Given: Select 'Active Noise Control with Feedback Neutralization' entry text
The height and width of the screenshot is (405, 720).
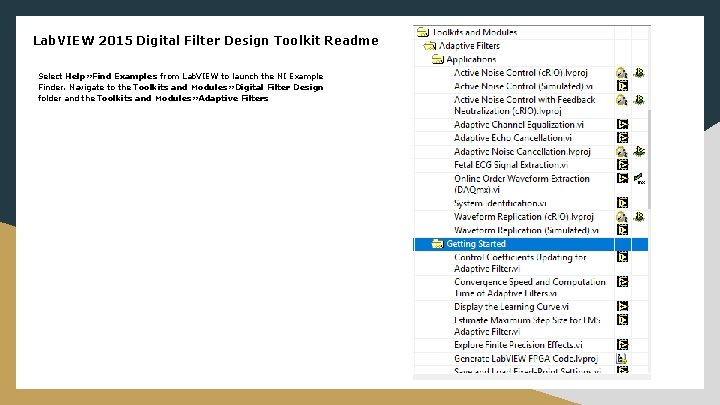Looking at the screenshot, I should (524, 105).
